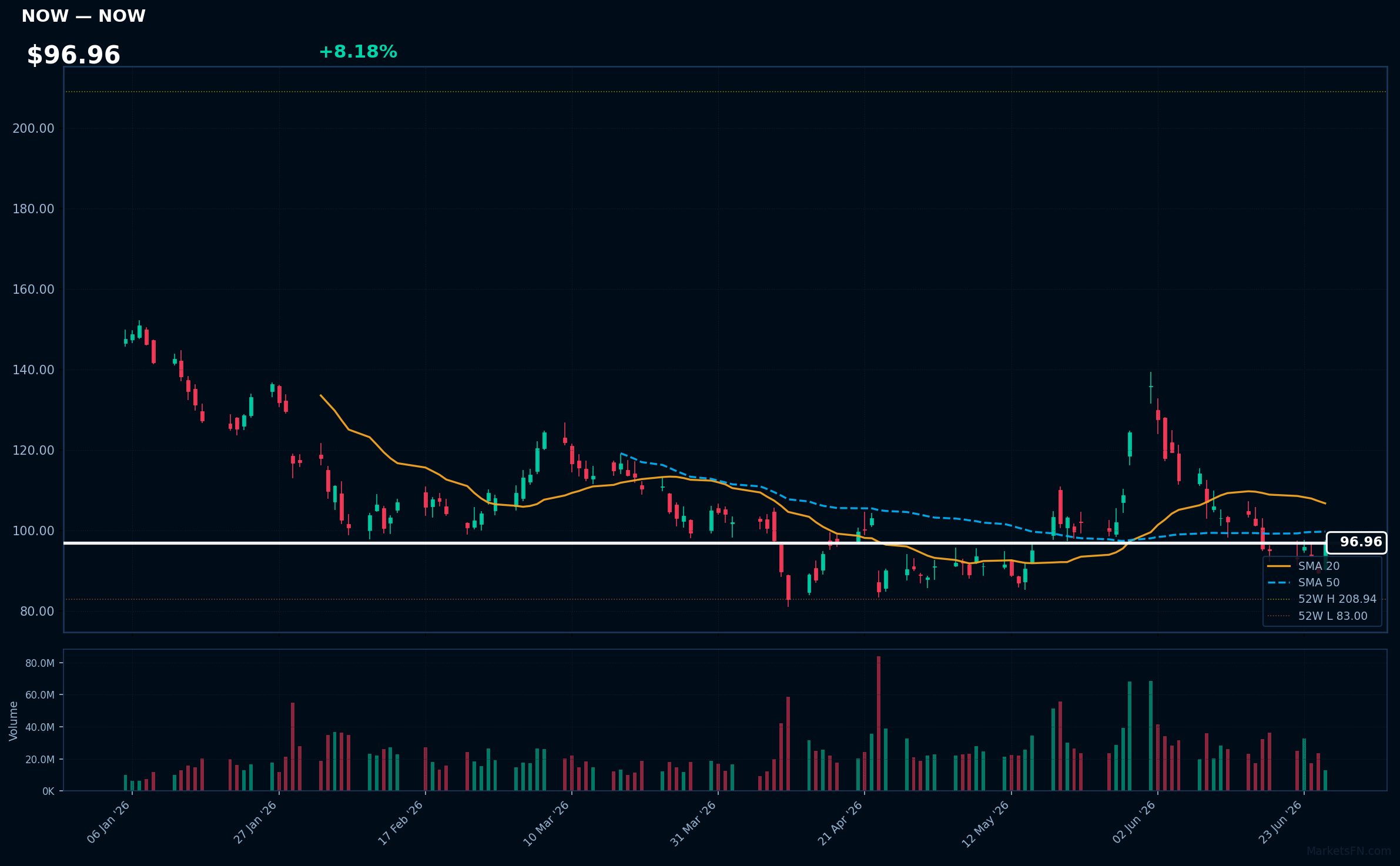The width and height of the screenshot is (1400, 866).
Task: Click the 96.96 current price tag
Action: tap(1357, 542)
